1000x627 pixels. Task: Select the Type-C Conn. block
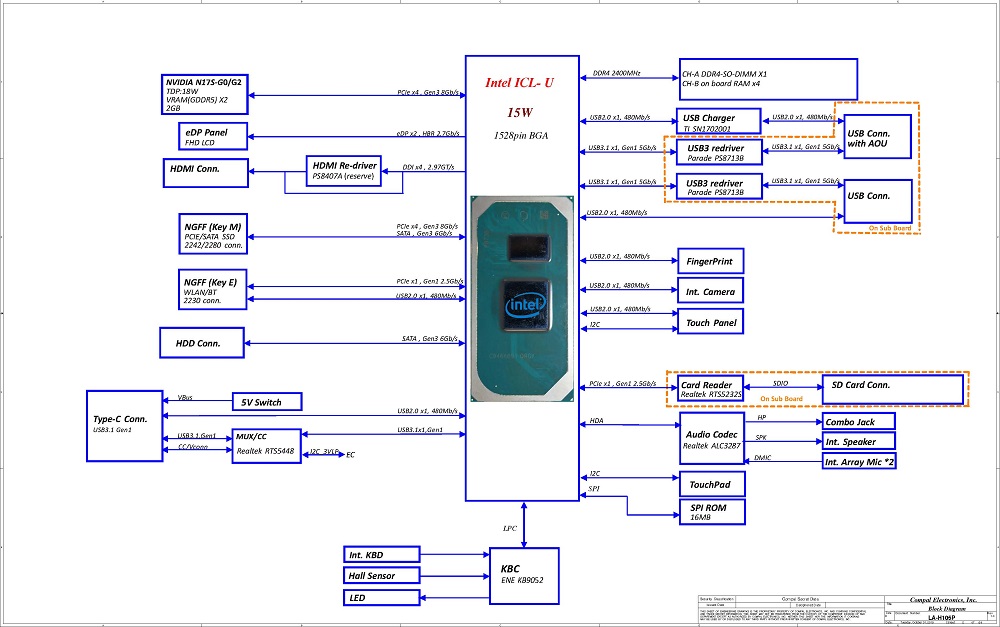124,426
